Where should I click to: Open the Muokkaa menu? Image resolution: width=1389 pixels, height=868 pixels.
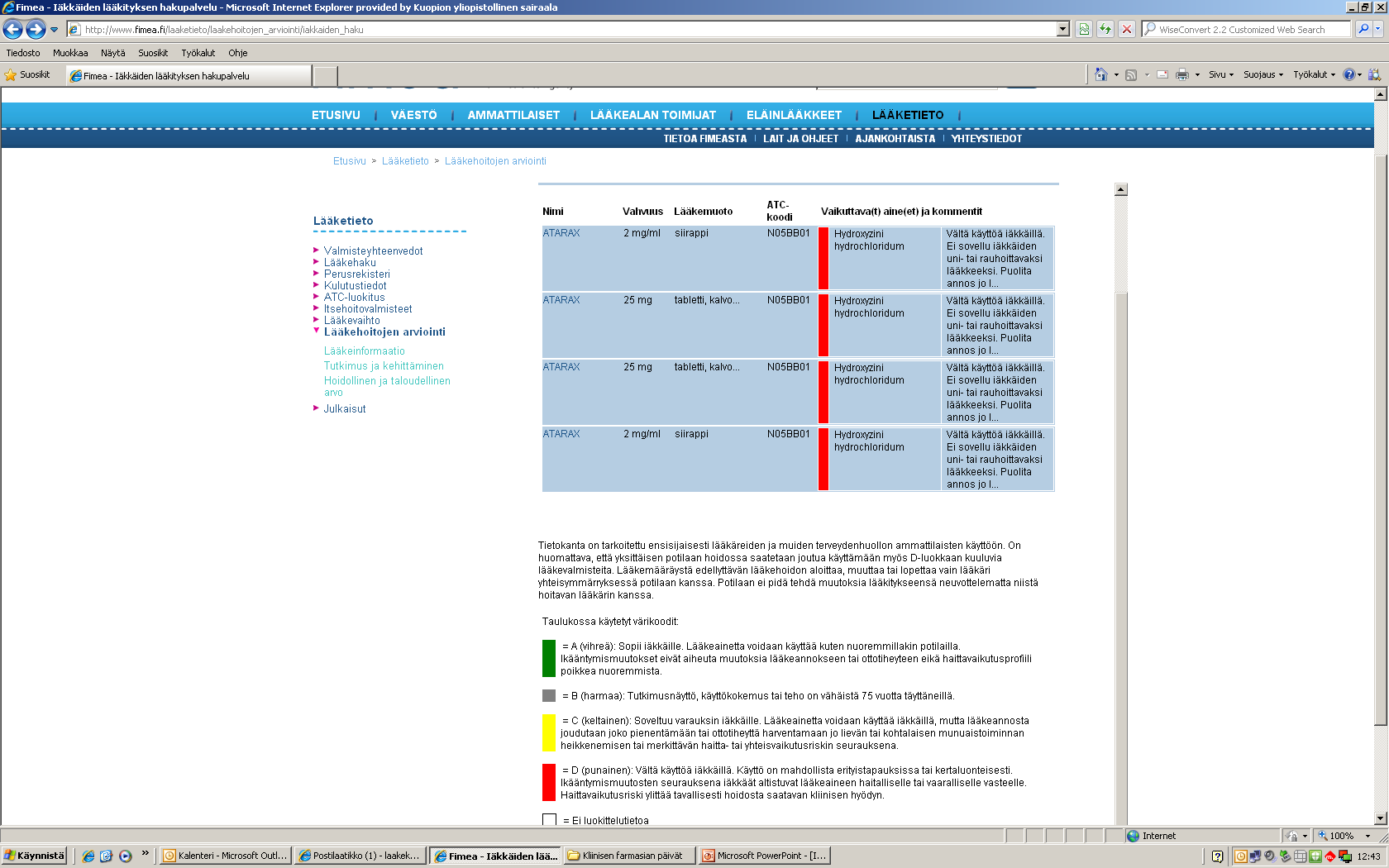[x=70, y=53]
